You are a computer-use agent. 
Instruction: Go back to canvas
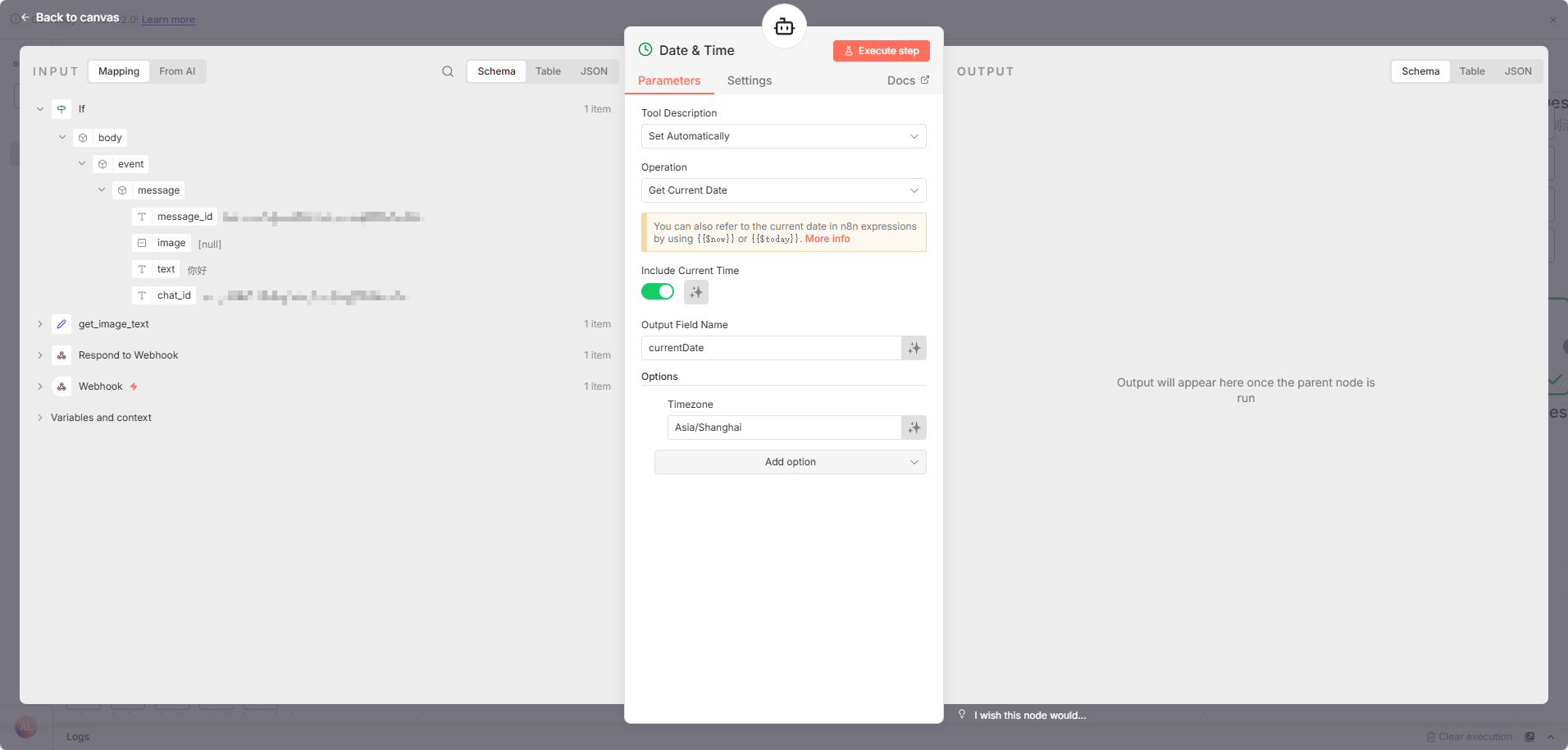click(x=70, y=17)
